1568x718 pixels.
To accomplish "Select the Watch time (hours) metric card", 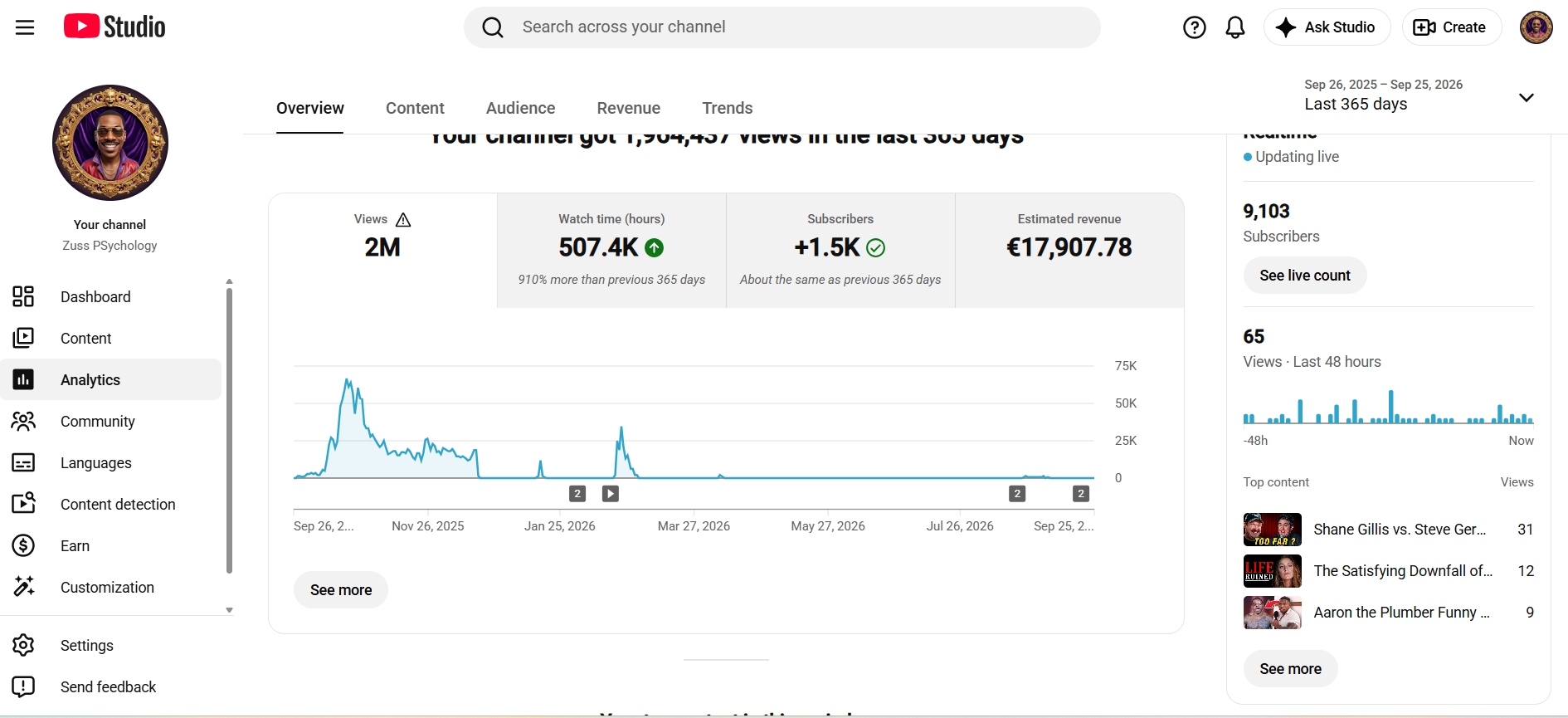I will coord(611,251).
